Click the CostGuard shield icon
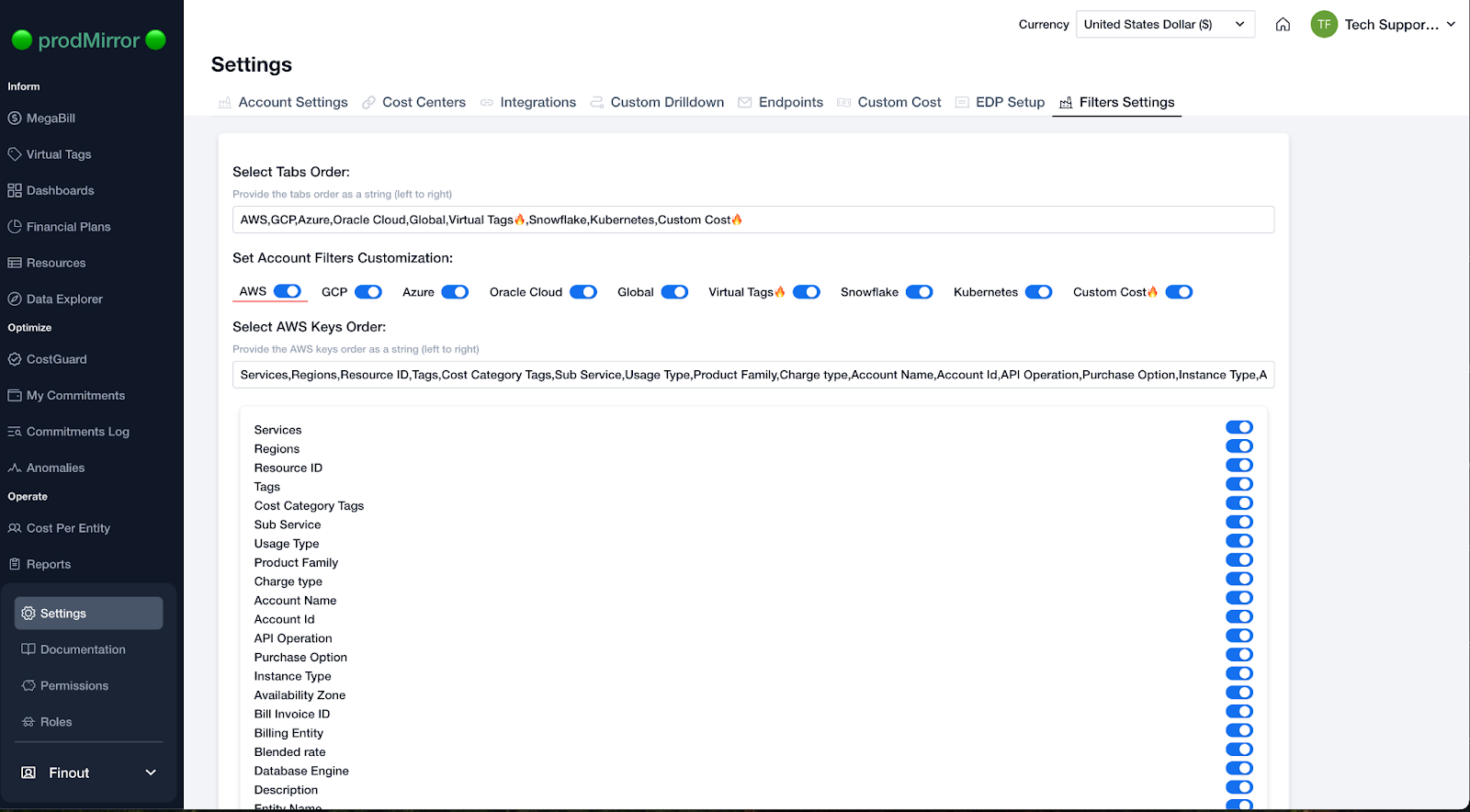The width and height of the screenshot is (1470, 812). tap(15, 360)
